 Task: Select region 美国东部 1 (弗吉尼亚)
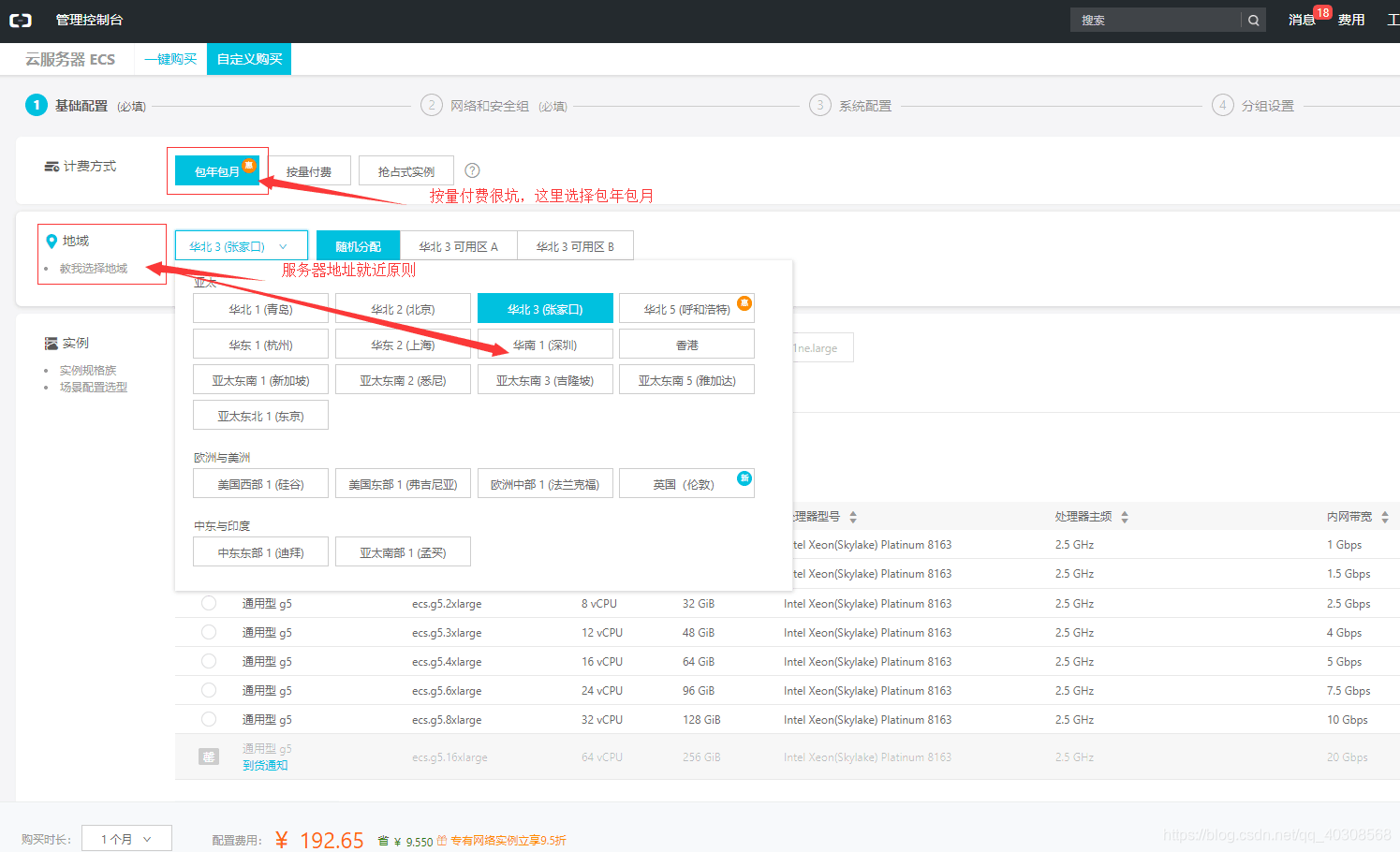click(x=403, y=483)
